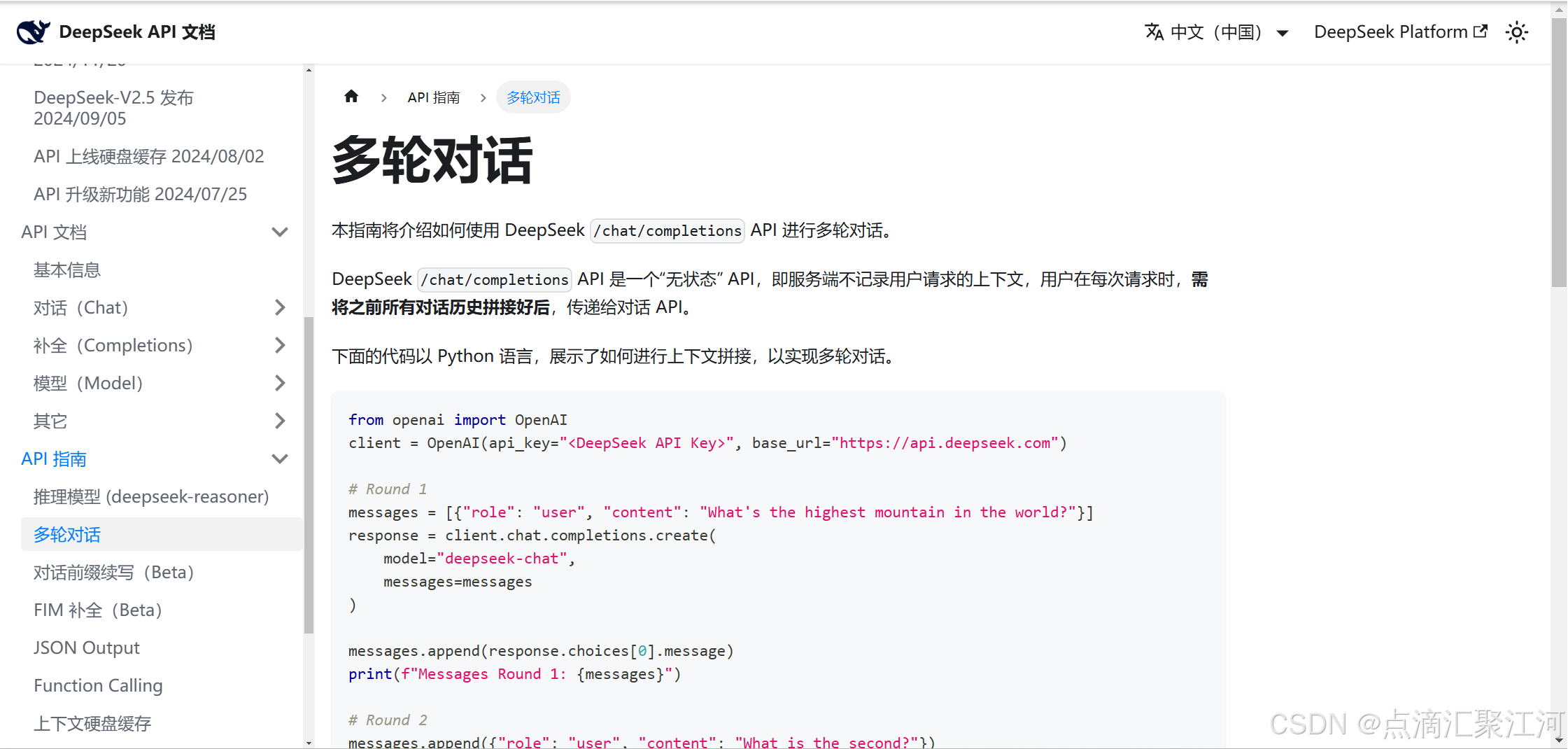Click the "# Round 2" code comment
Image resolution: width=1568 pixels, height=749 pixels.
(388, 720)
